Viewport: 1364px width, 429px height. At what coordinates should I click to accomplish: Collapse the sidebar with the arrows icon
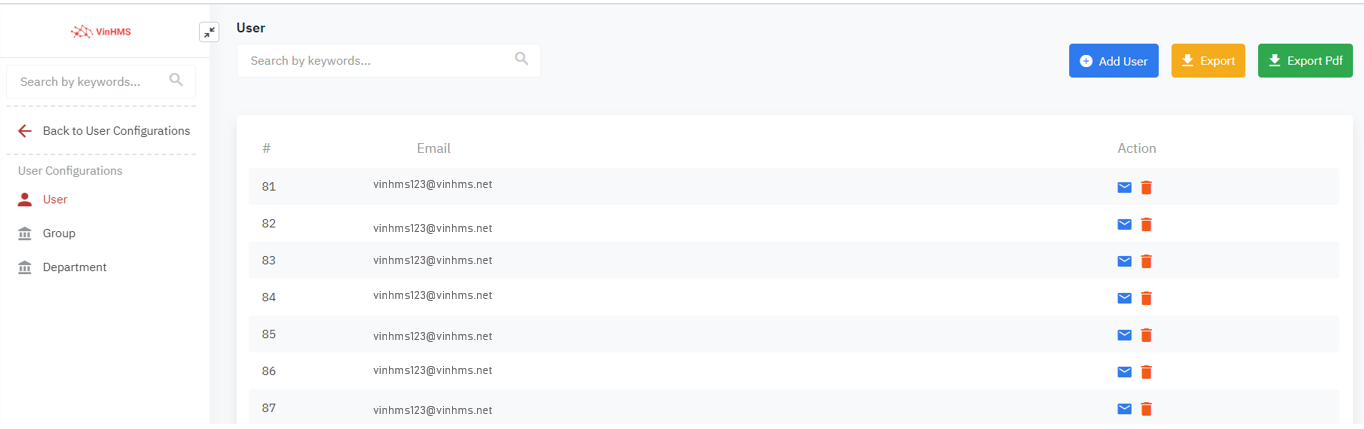point(209,32)
